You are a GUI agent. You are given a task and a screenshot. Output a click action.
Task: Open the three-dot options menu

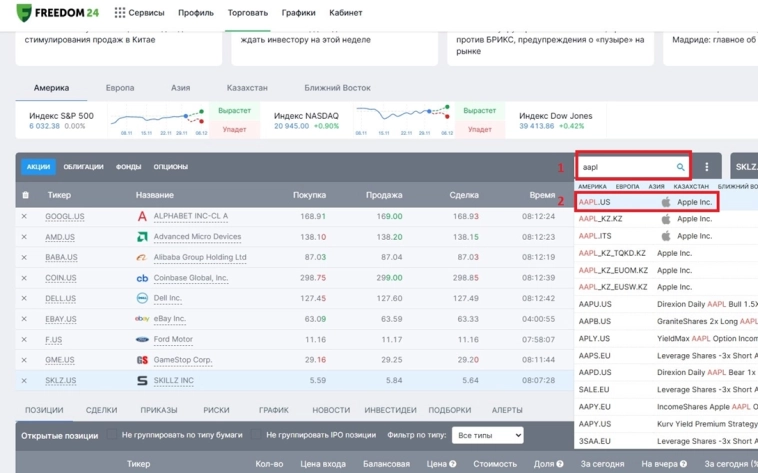(706, 167)
